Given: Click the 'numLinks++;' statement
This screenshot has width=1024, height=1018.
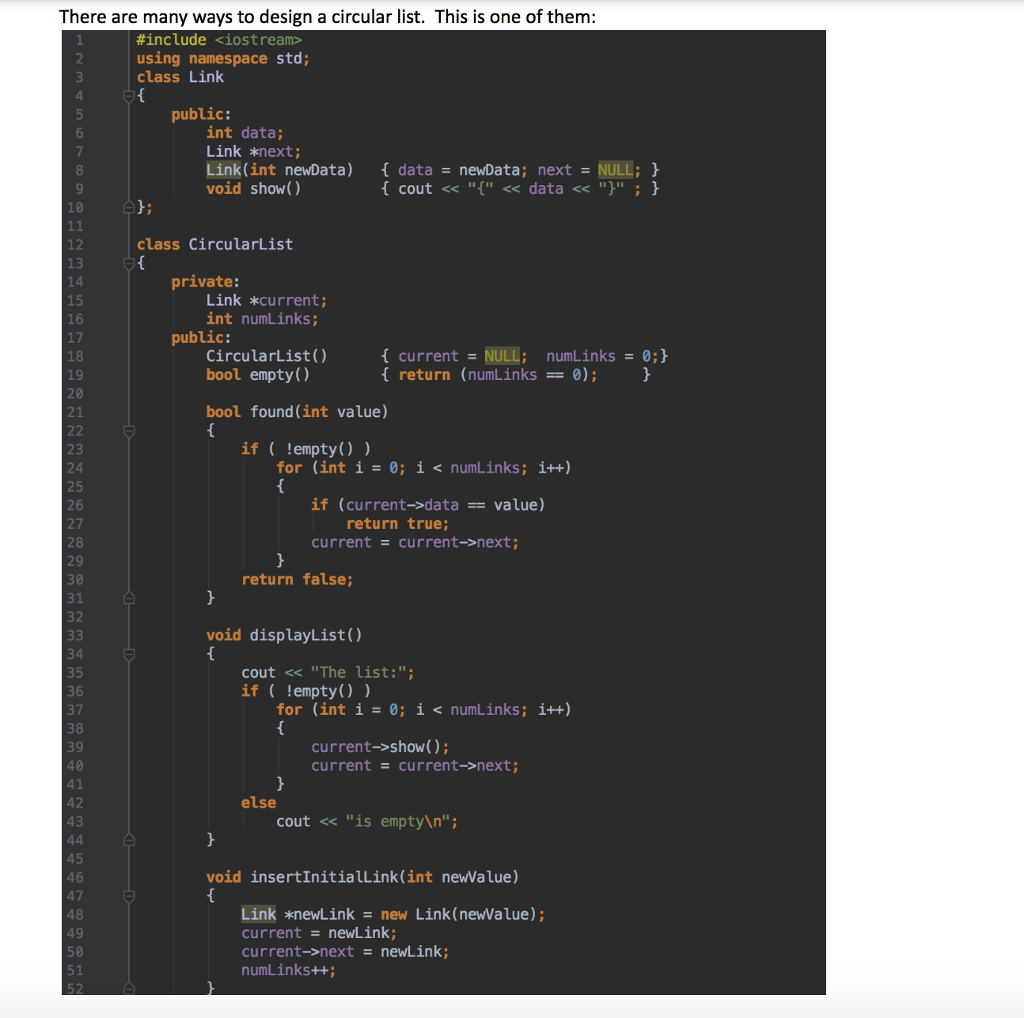Looking at the screenshot, I should 288,970.
